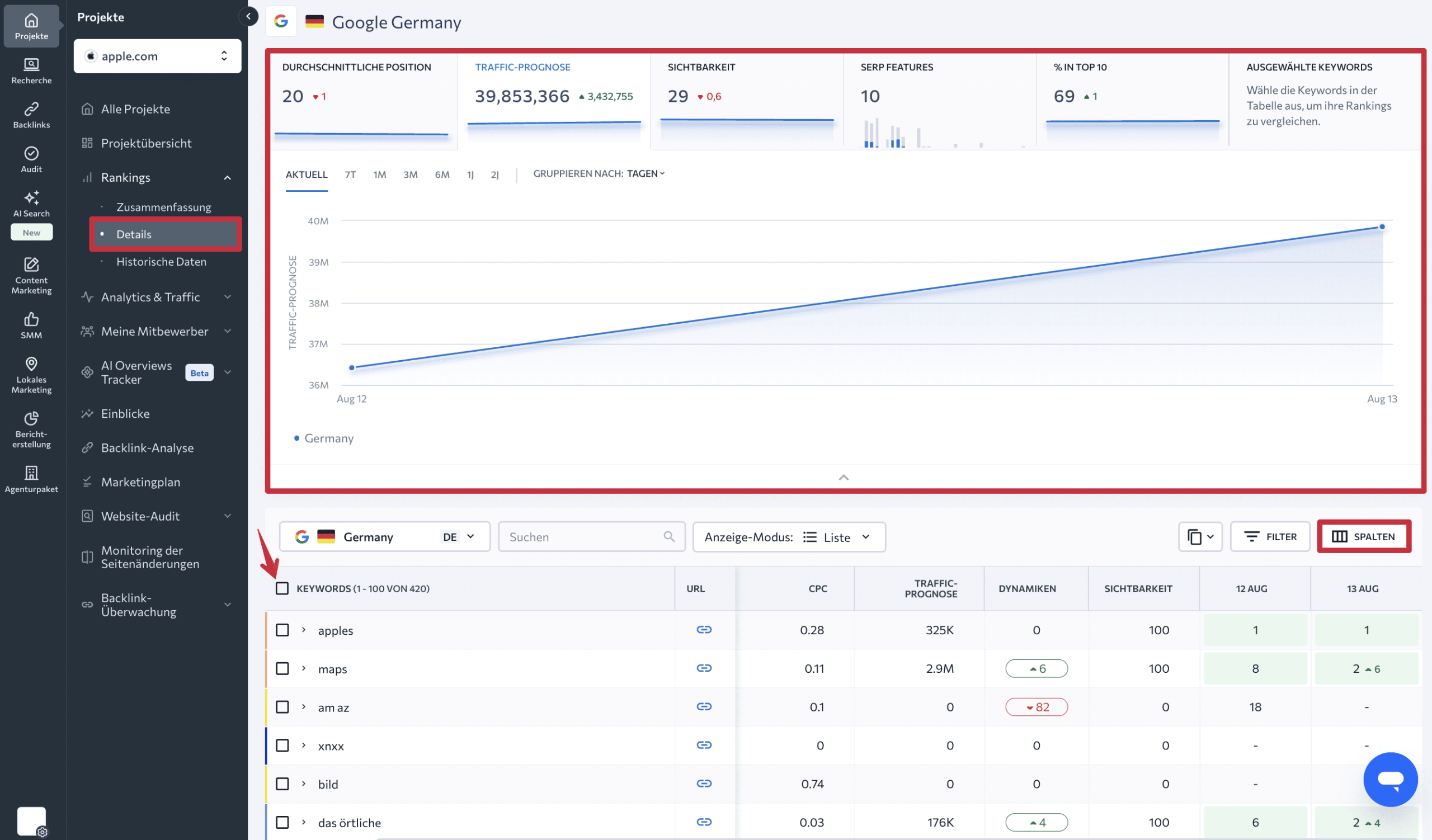Tick the checkbox for bild keyword
Image resolution: width=1432 pixels, height=840 pixels.
(282, 784)
